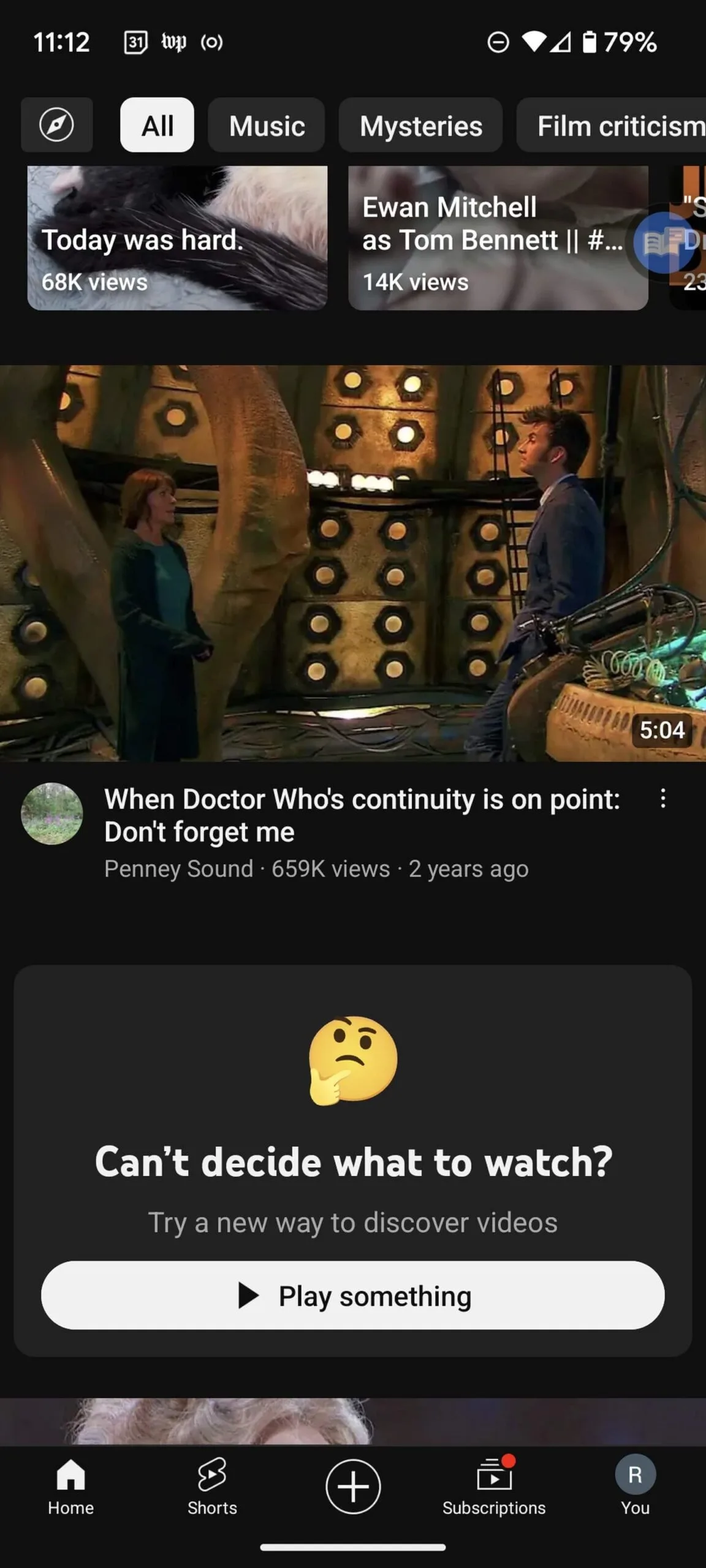Viewport: 706px width, 1568px height.
Task: Open the Explore compass icon
Action: pos(57,125)
